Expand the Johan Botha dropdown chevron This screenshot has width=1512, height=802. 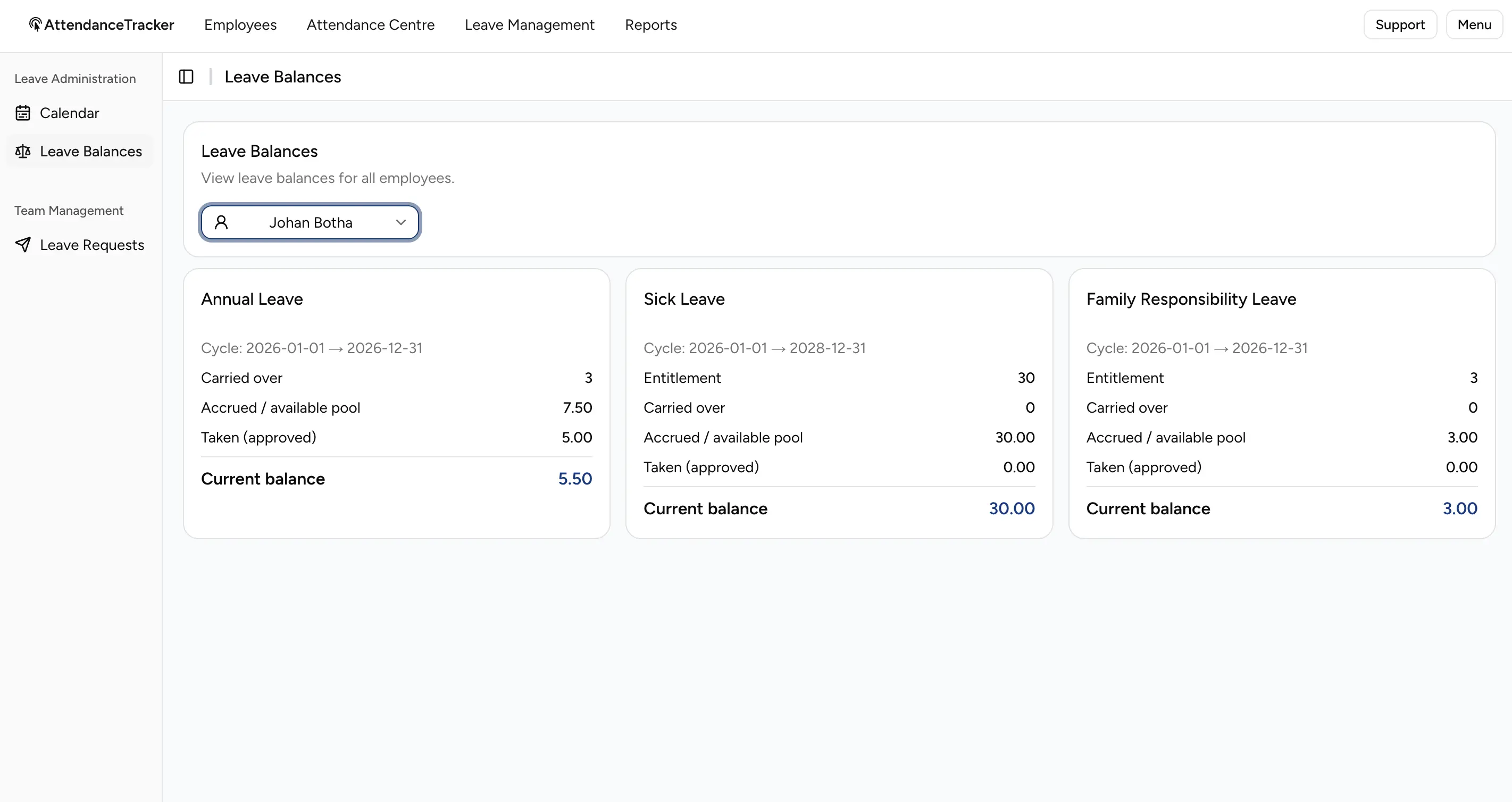pos(401,222)
